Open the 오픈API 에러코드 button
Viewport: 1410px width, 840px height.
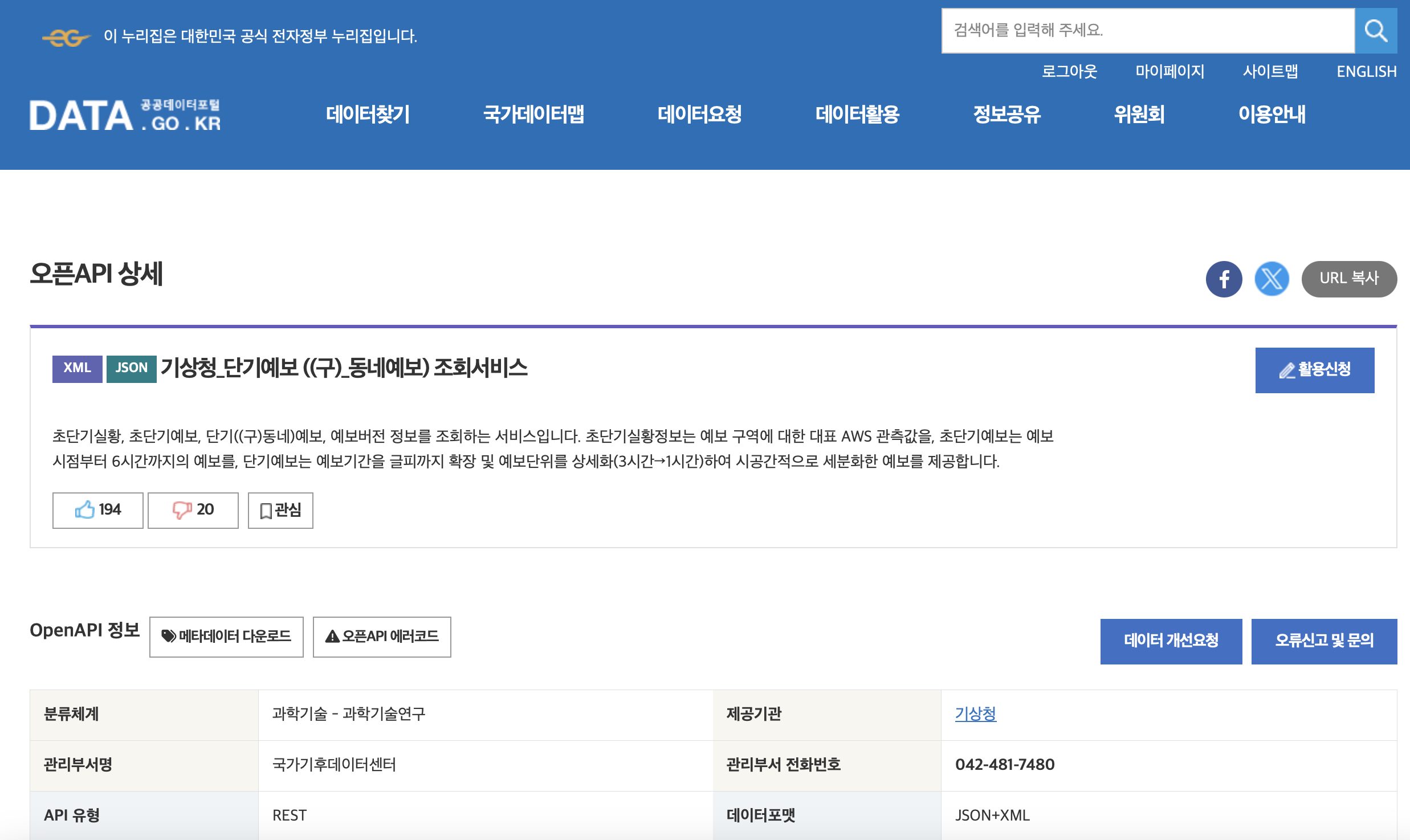tap(382, 637)
